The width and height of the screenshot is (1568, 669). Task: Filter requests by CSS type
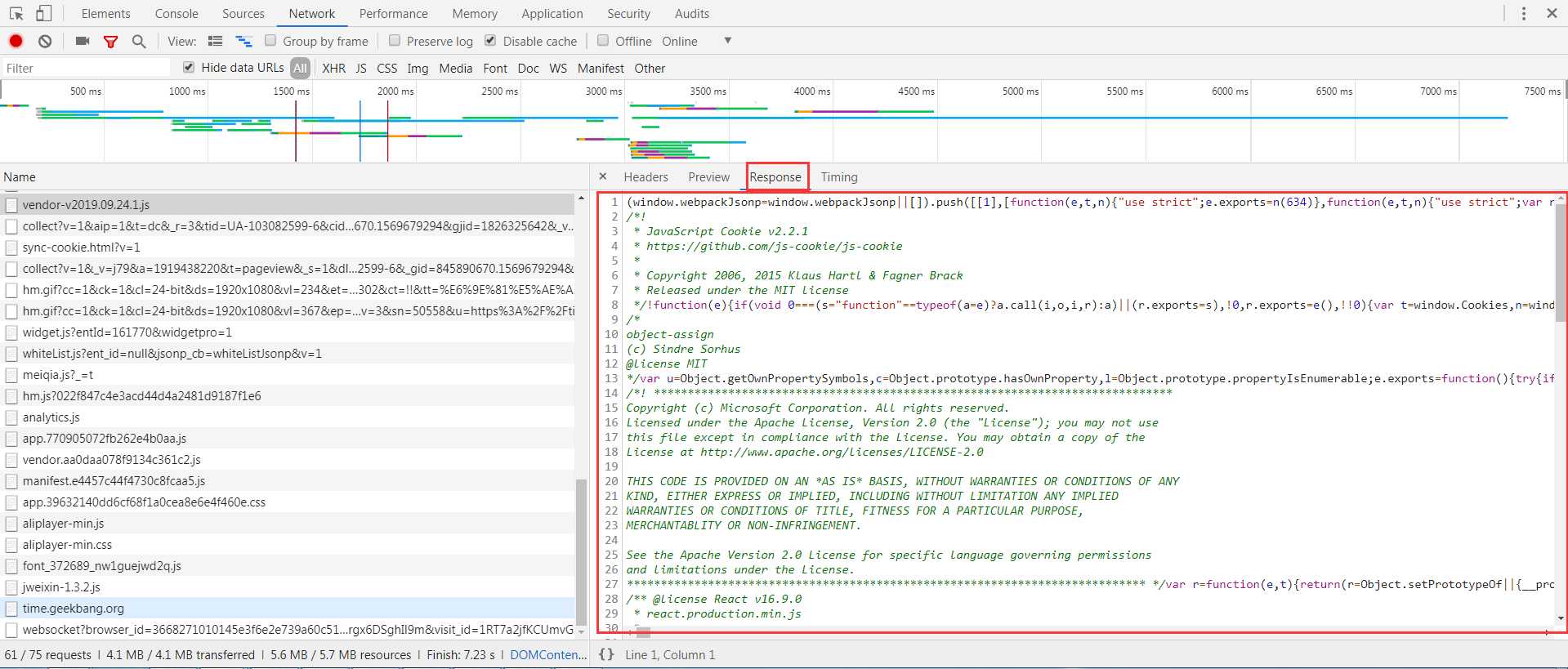[x=387, y=68]
